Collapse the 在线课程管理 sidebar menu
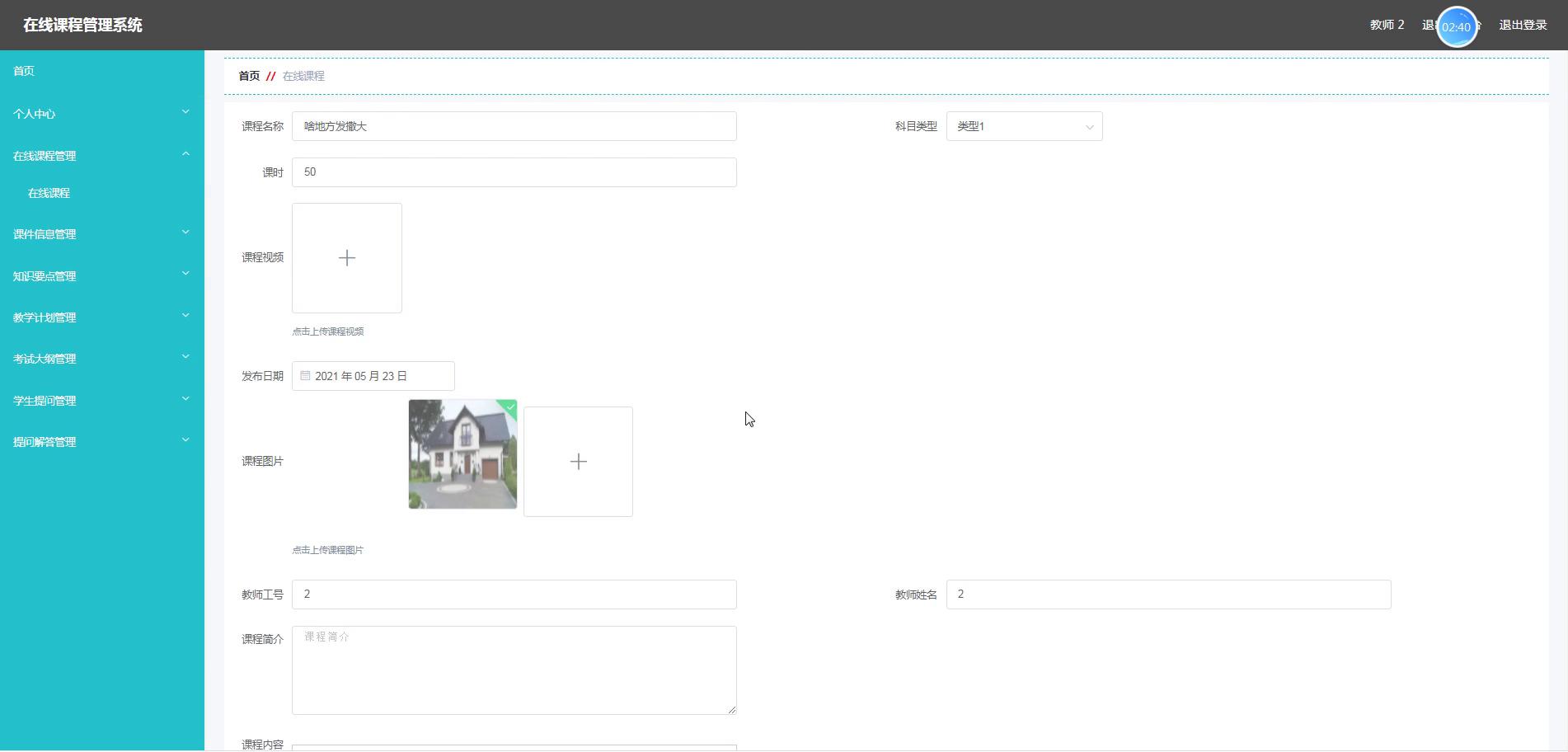Screen dimensions: 1568x752 coord(101,156)
